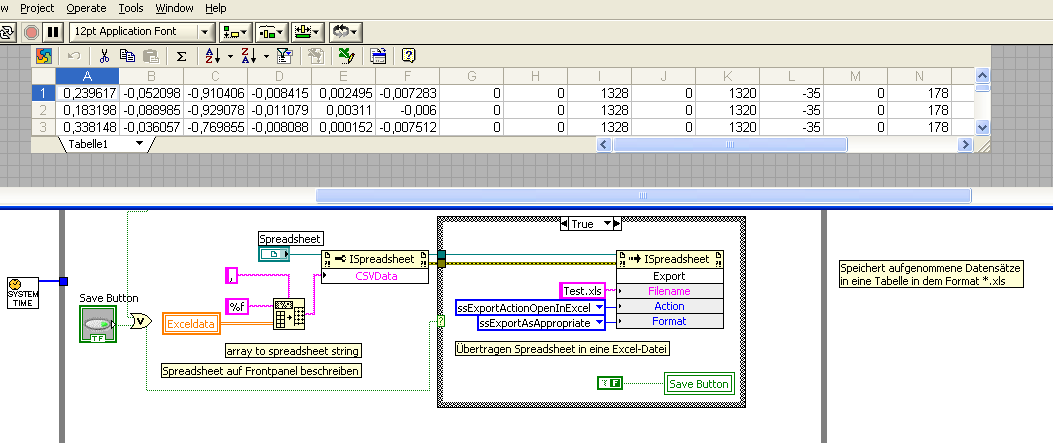
Task: Select the Tabelle1 sheet tab
Action: [x=88, y=145]
